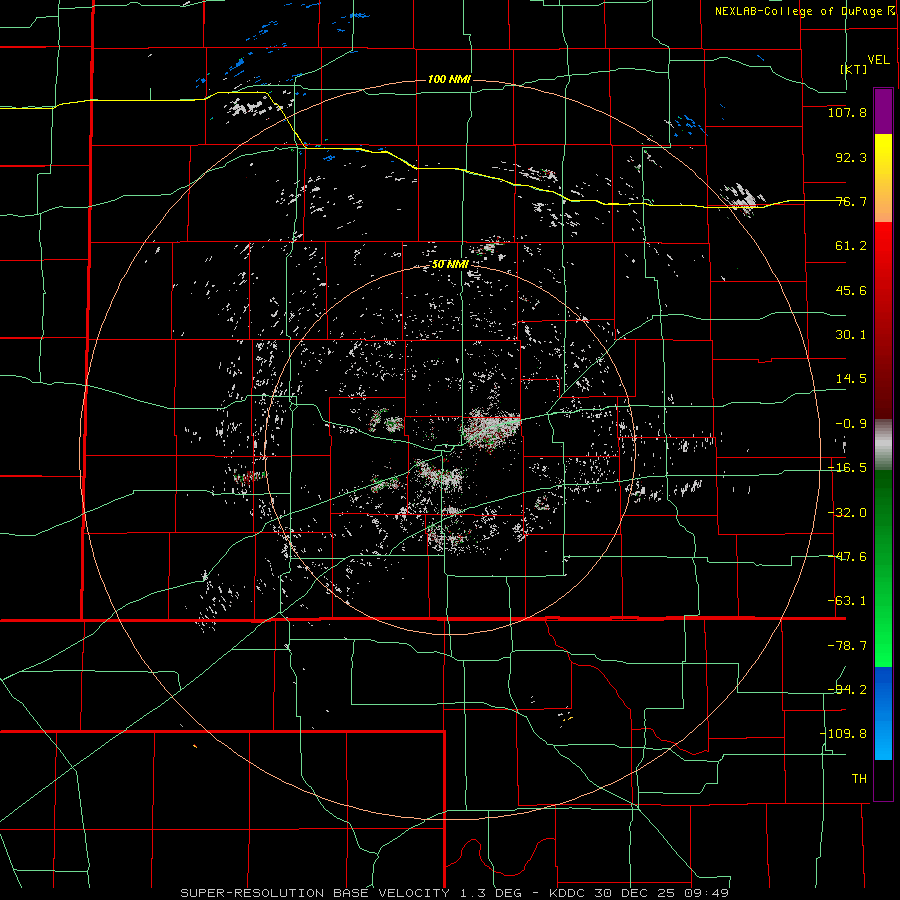Pick the green band of the velocity color bar

[883, 568]
